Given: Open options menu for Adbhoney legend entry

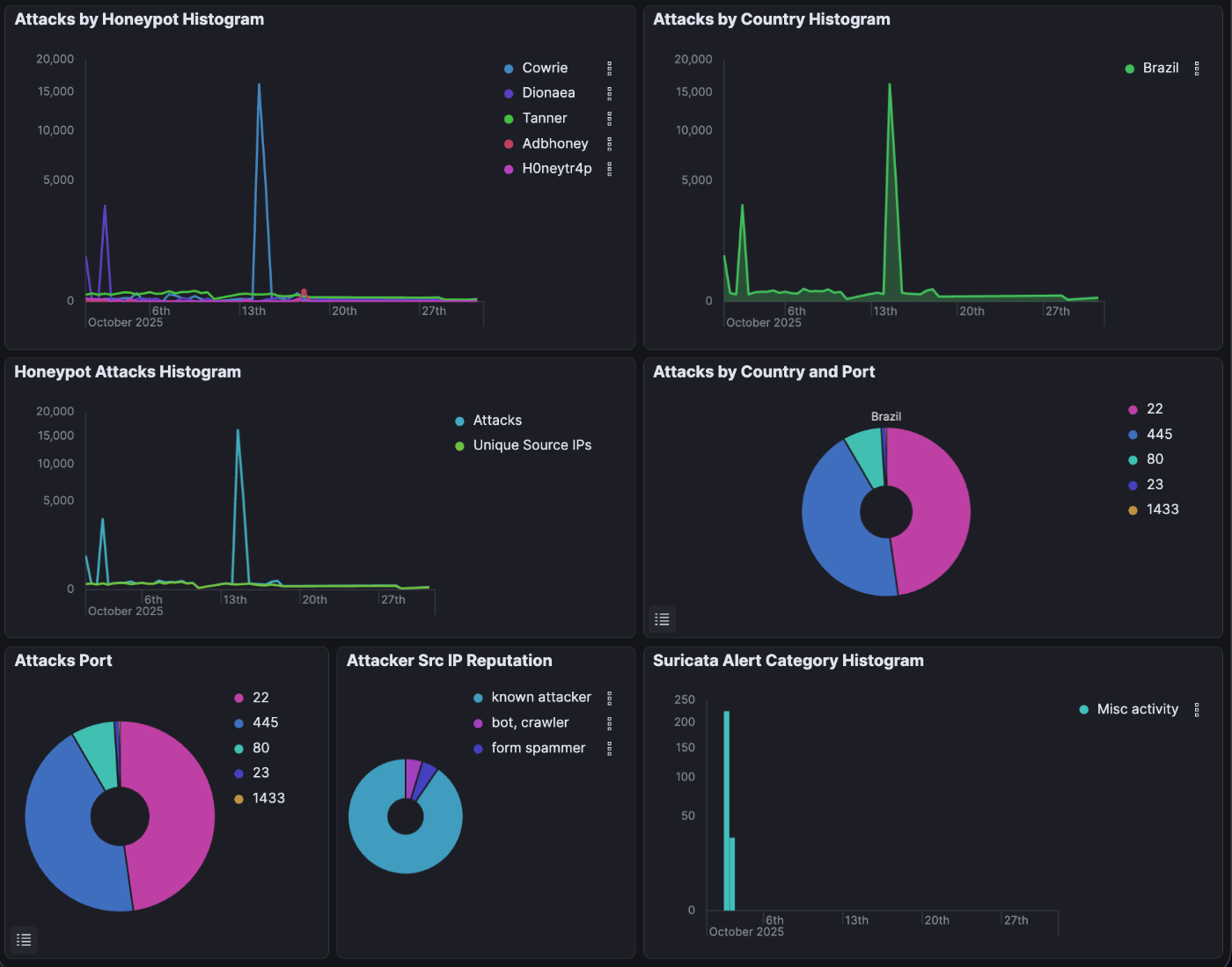Looking at the screenshot, I should tap(609, 143).
